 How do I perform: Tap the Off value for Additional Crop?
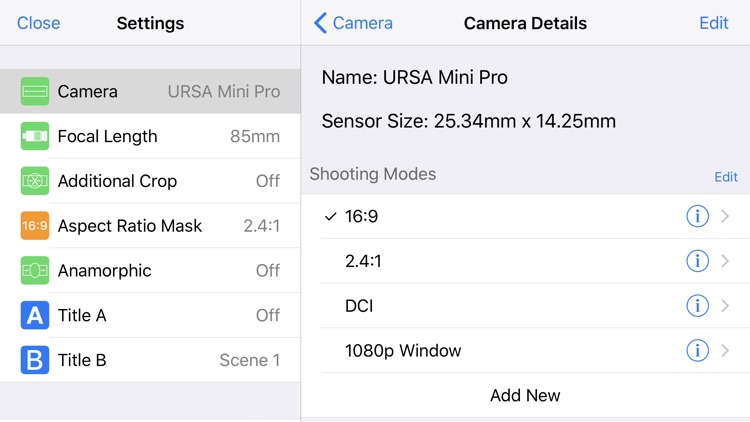coord(268,181)
